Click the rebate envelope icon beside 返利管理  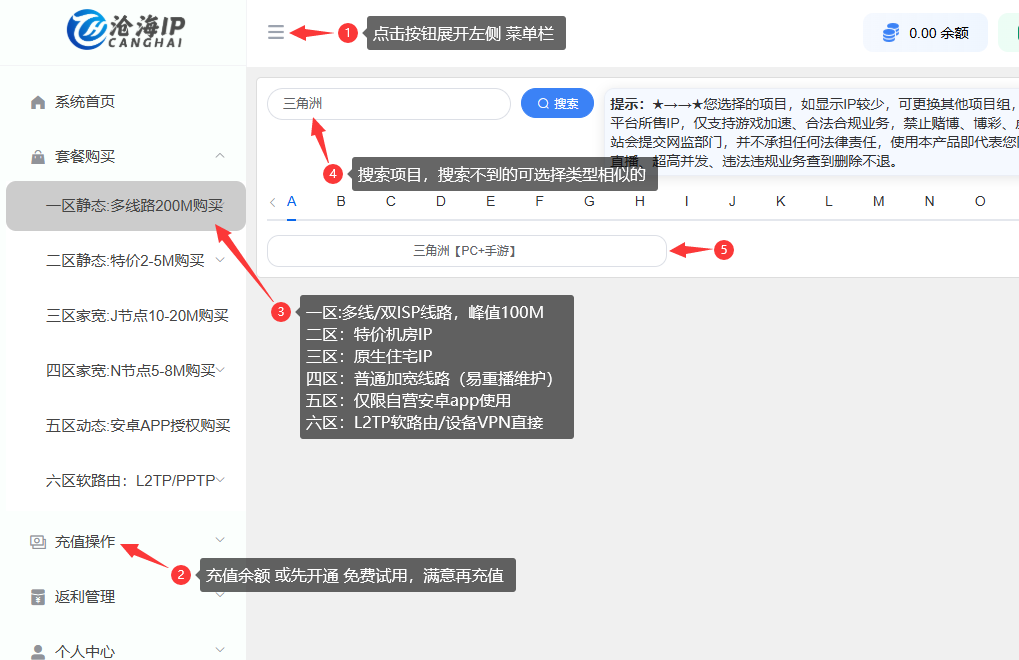pos(37,595)
